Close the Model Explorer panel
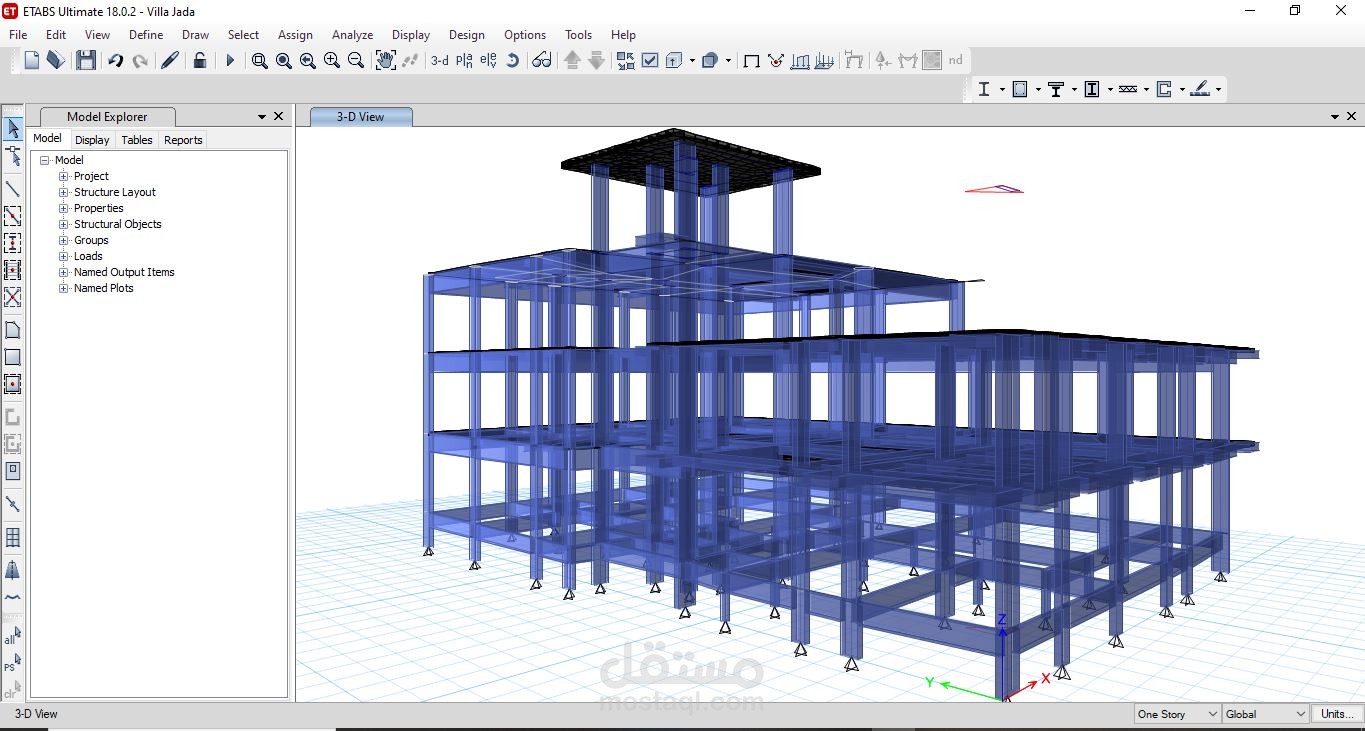Screen dimensions: 1365x731 click(279, 117)
